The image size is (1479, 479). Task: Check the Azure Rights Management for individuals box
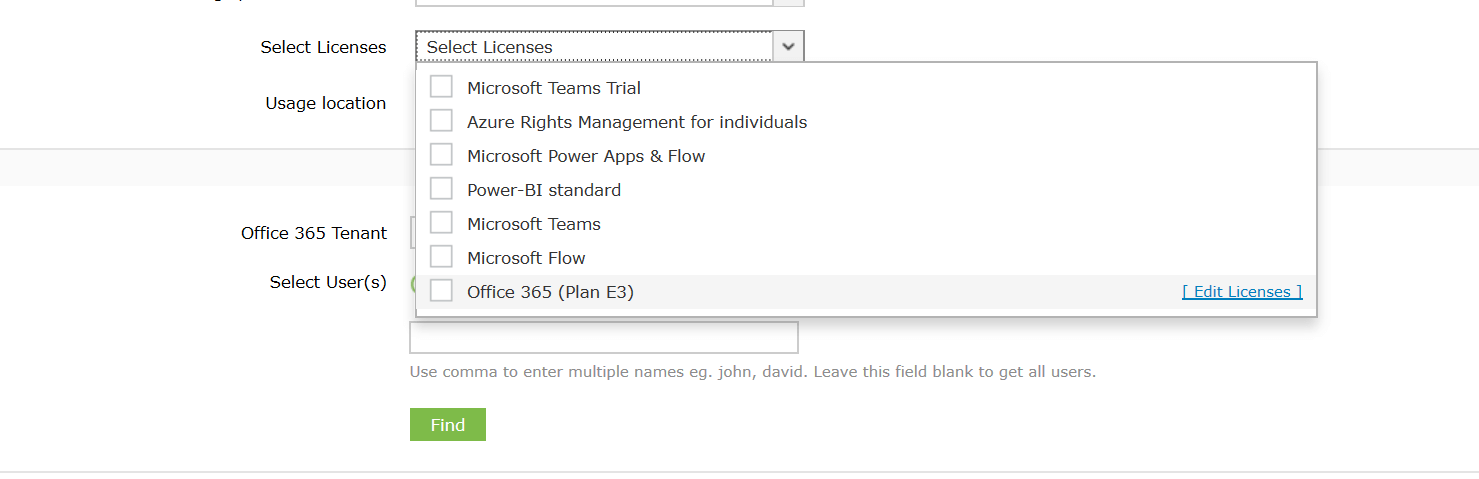click(441, 121)
